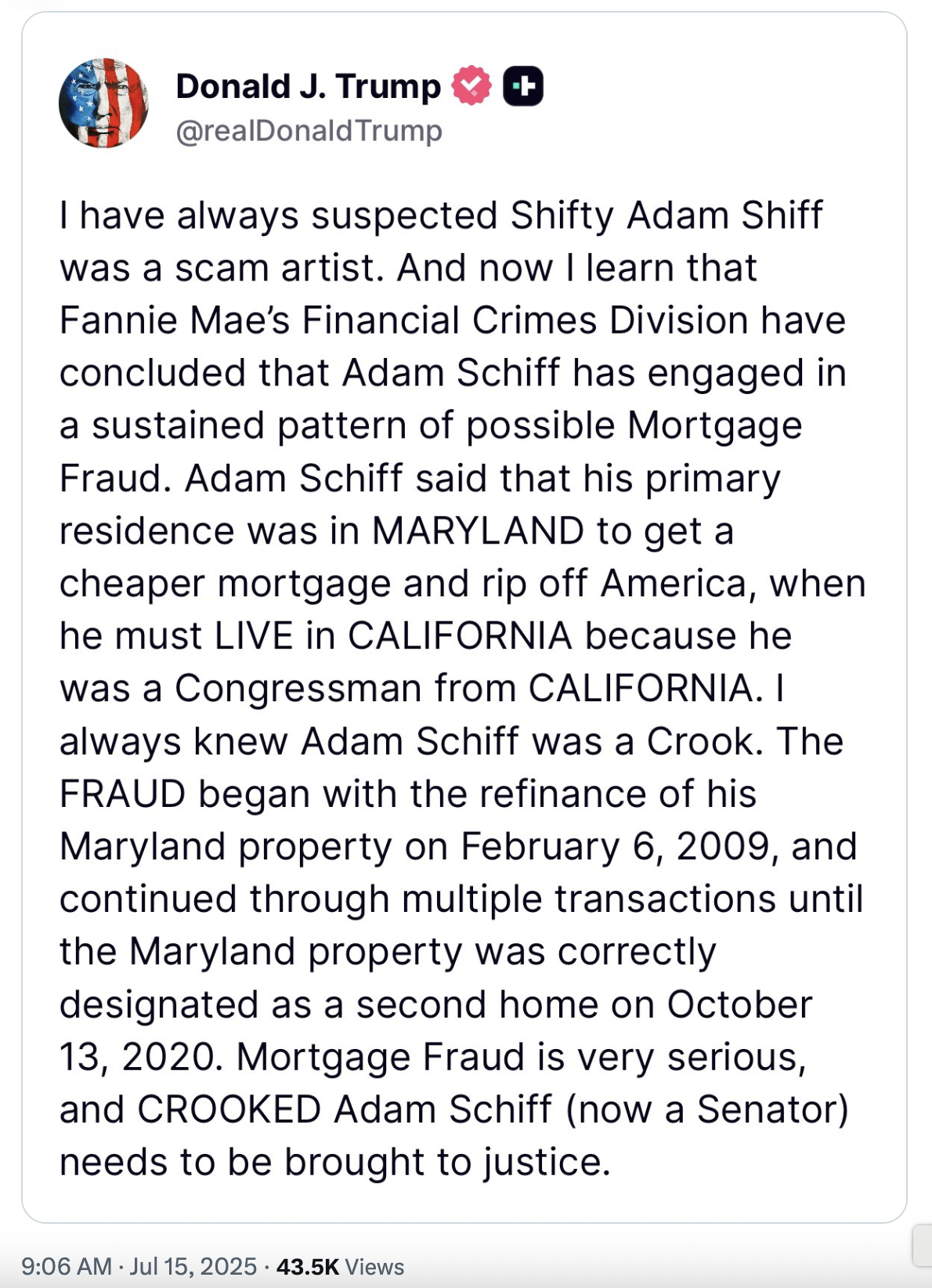Image resolution: width=932 pixels, height=1288 pixels.
Task: Click the black plus badge icon
Action: (x=522, y=86)
